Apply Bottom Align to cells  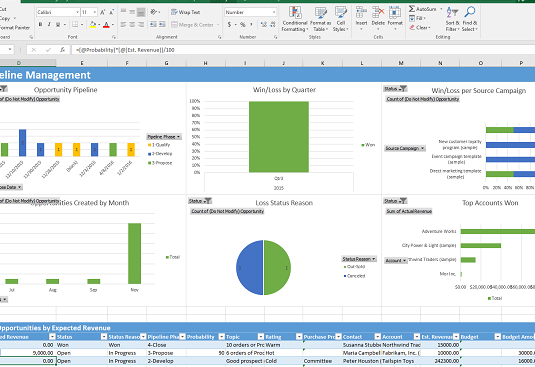pyautogui.click(x=141, y=12)
